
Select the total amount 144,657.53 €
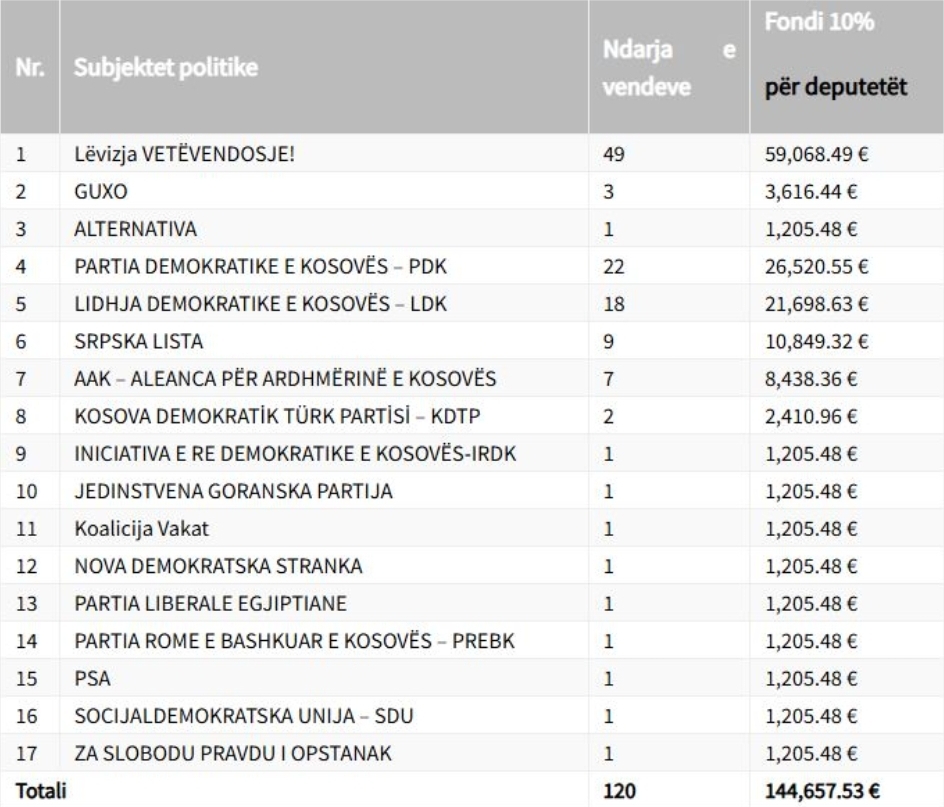click(822, 791)
